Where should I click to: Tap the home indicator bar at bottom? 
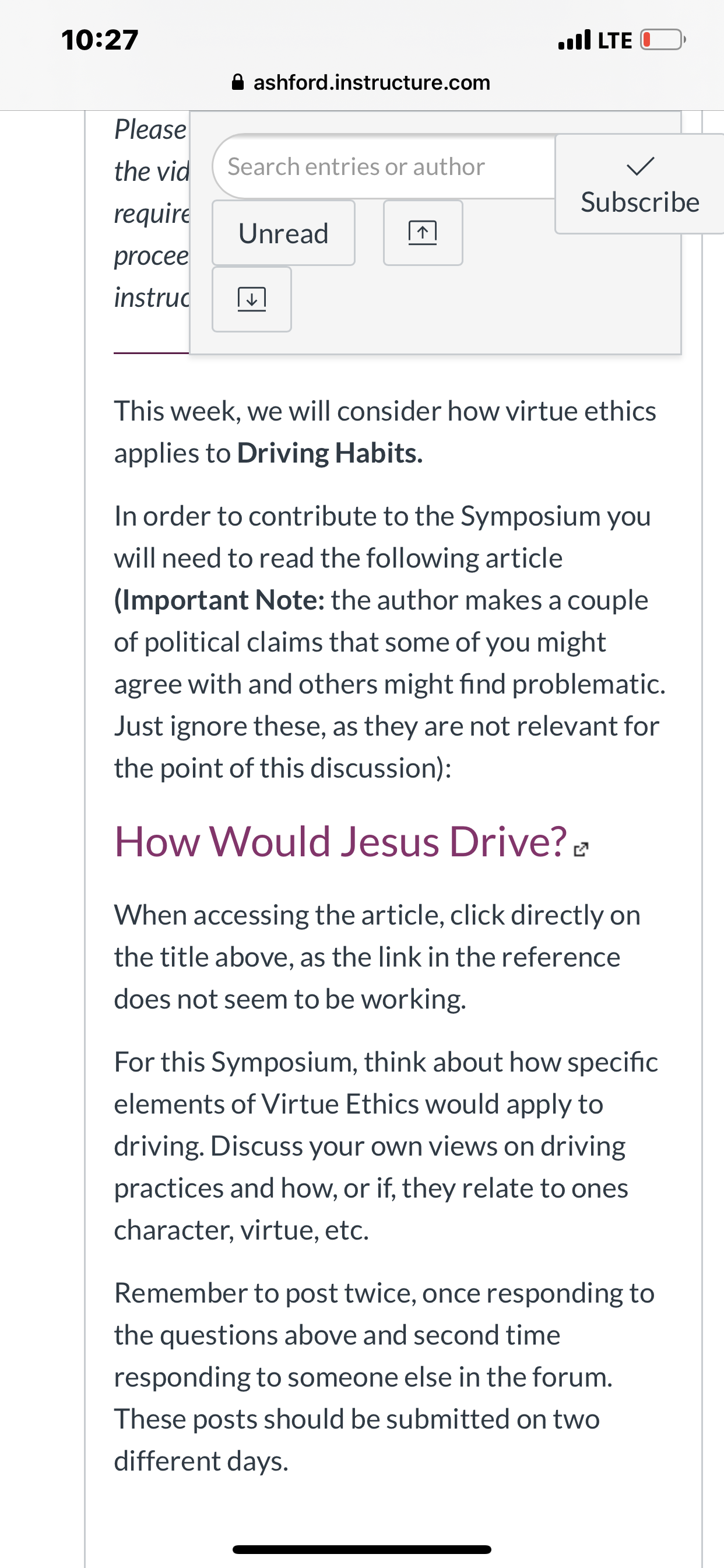pyautogui.click(x=362, y=1549)
